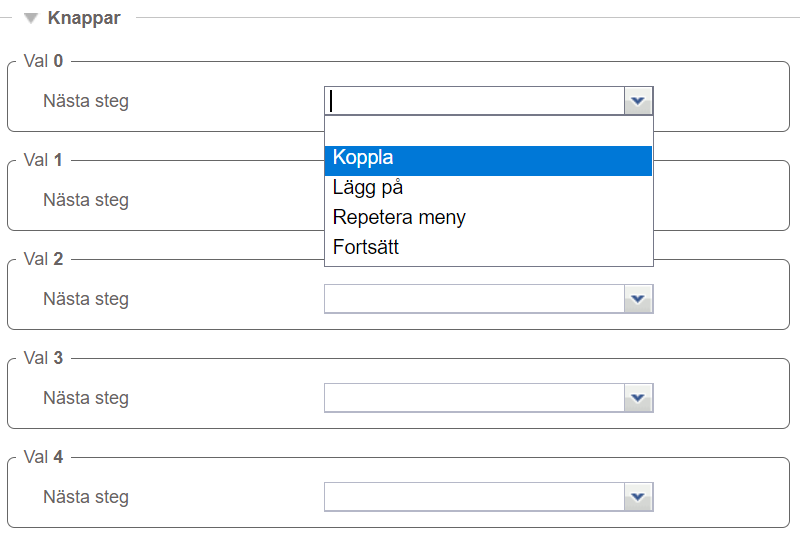This screenshot has width=800, height=539.
Task: Open the Val 2 Nästa steg dropdown arrow
Action: coord(638,299)
